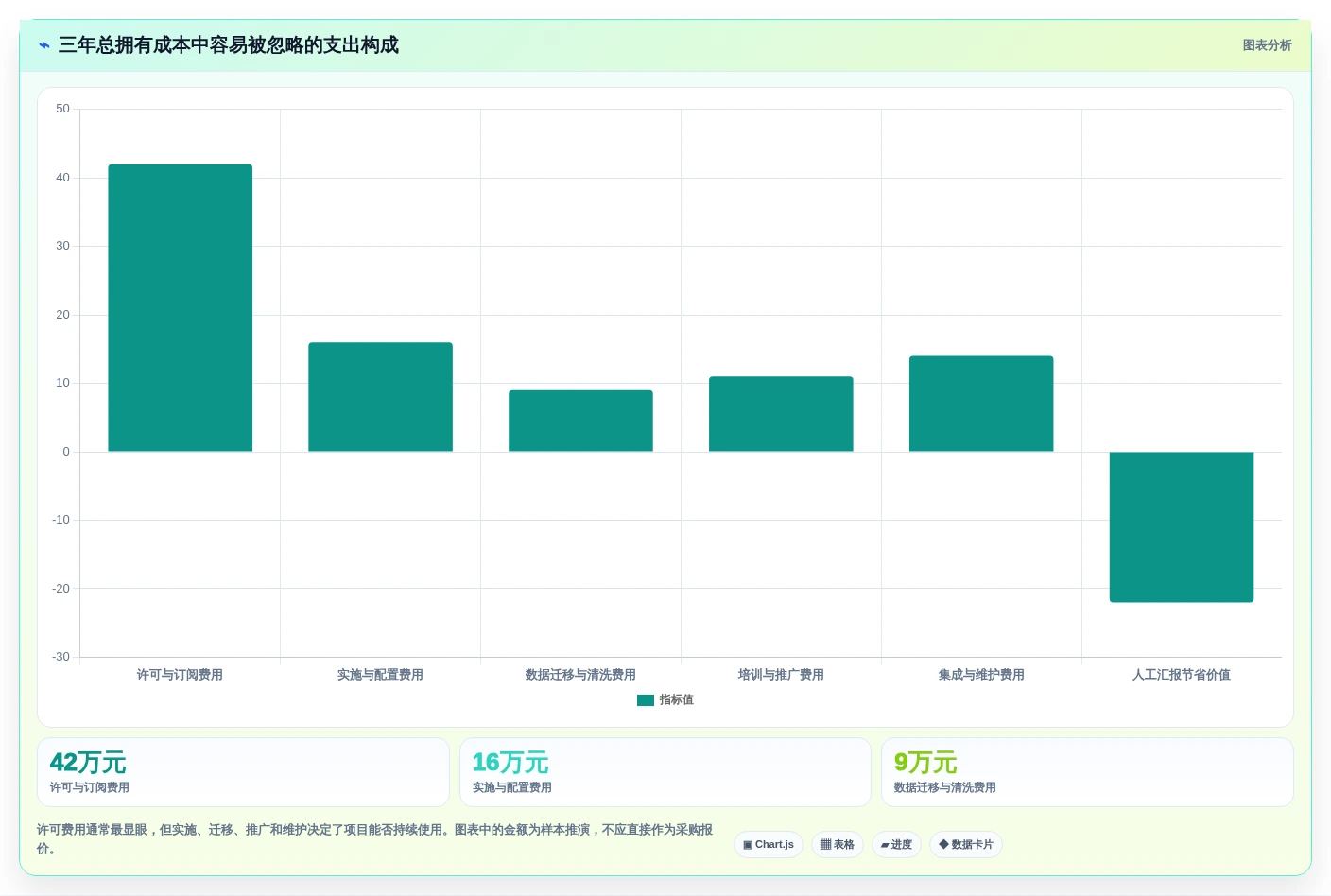This screenshot has height=896, width=1331.
Task: Click the negative 人工汇报节省价值 bar
Action: [x=1182, y=526]
